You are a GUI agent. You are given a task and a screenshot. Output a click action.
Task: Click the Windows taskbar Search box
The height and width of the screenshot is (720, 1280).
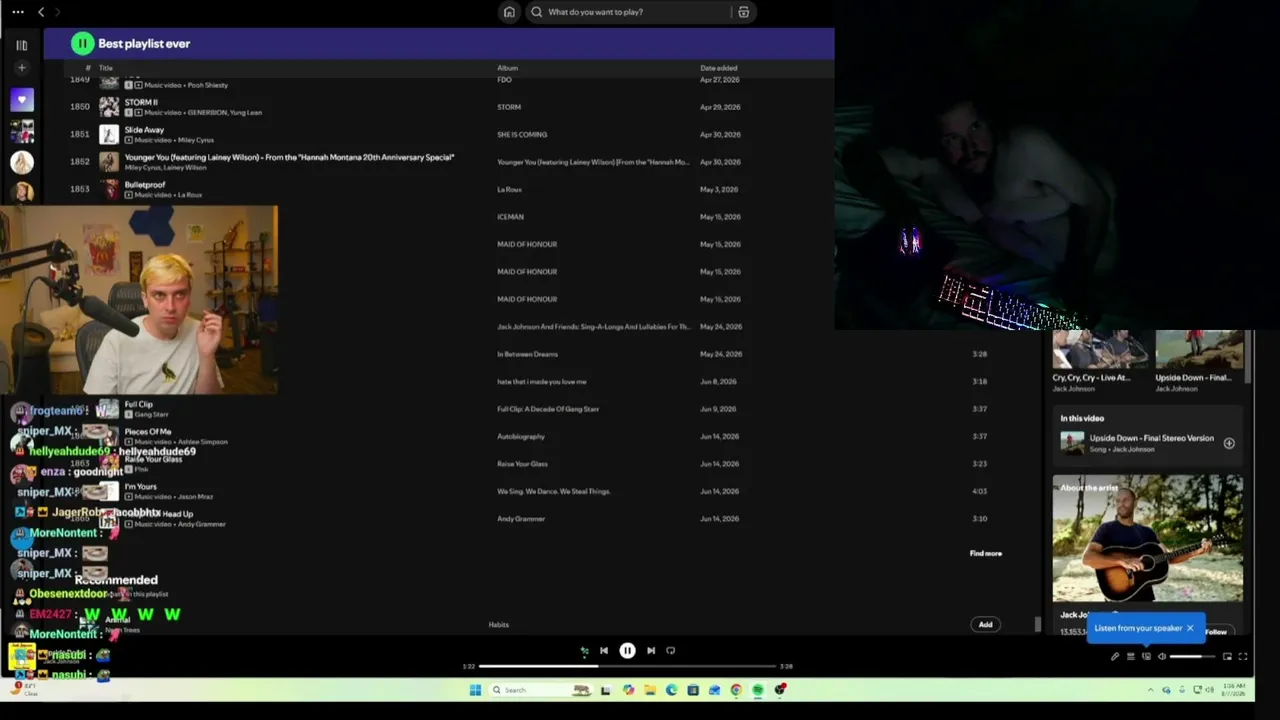(540, 690)
